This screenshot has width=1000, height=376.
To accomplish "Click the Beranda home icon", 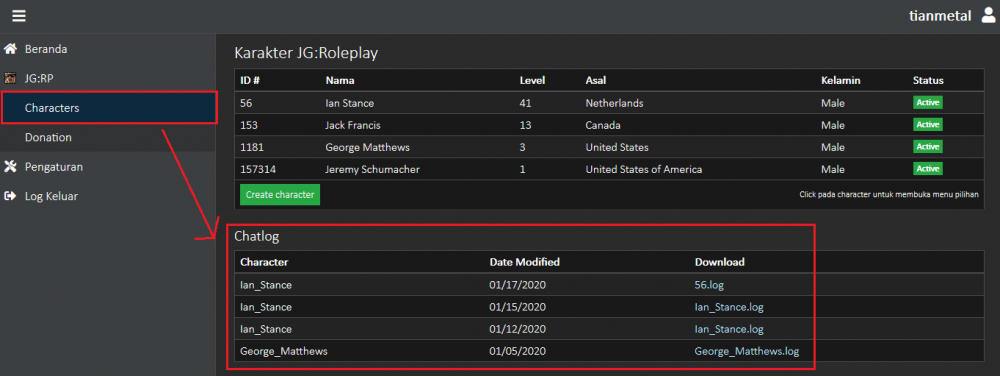I will coord(10,48).
